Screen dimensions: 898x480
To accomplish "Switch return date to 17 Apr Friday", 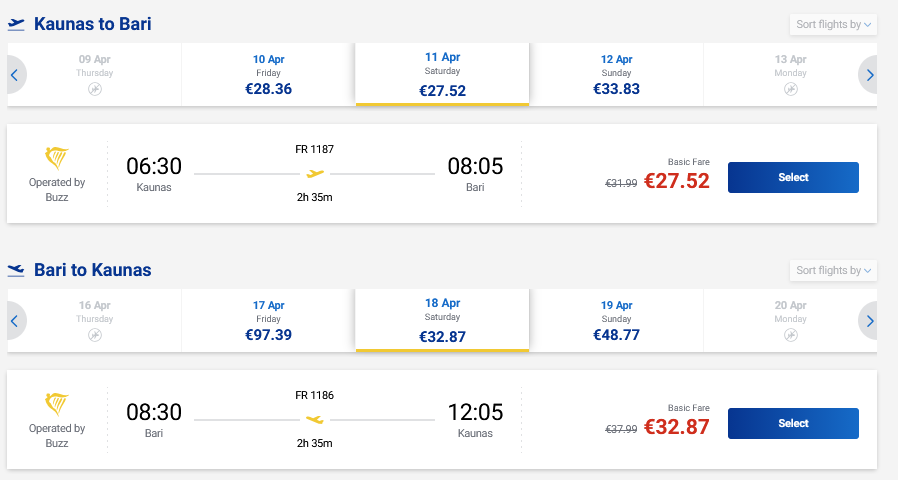I will pos(268,321).
